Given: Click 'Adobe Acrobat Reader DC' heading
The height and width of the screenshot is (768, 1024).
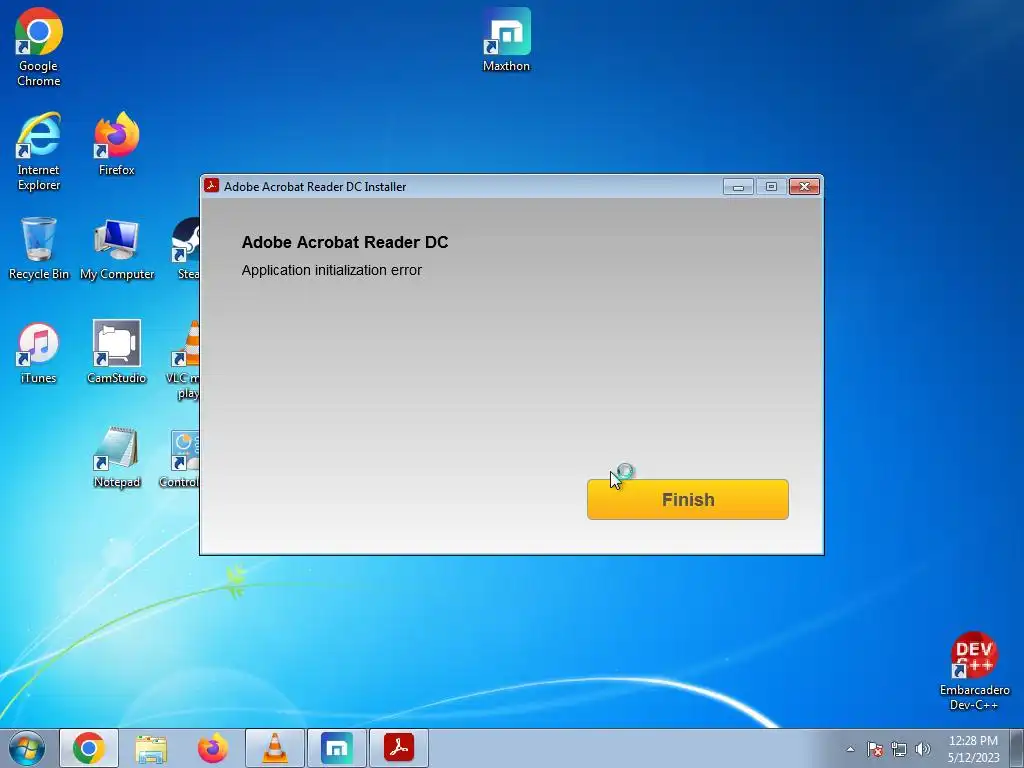Looking at the screenshot, I should tap(345, 242).
